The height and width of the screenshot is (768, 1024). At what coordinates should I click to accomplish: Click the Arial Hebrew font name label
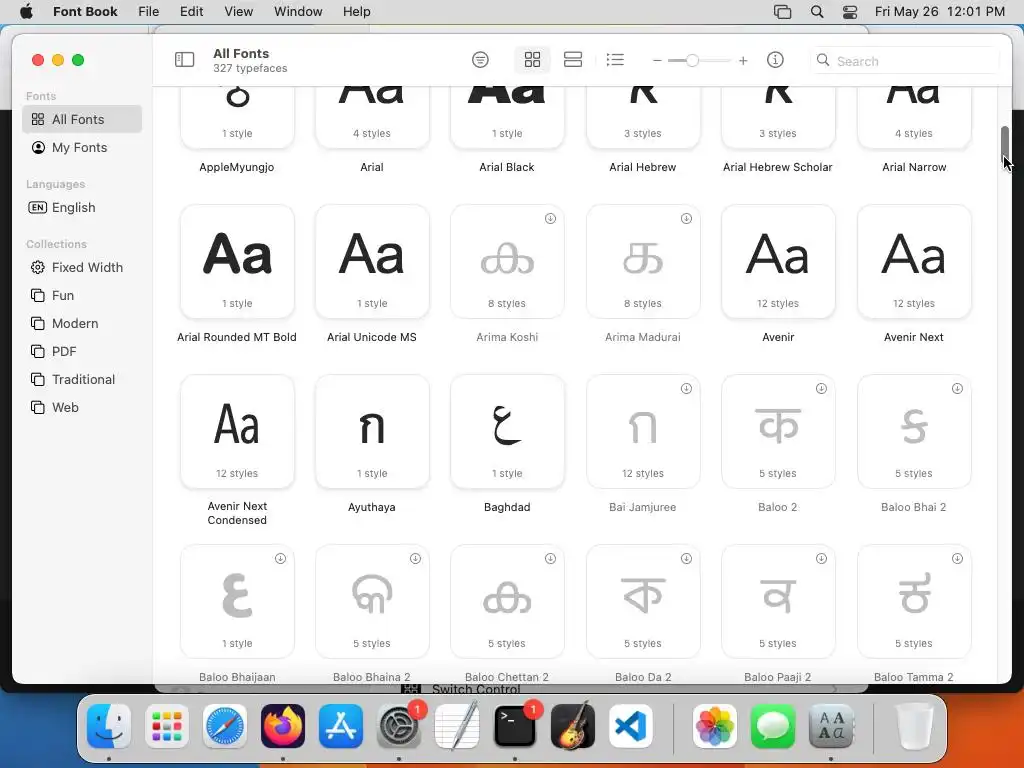(x=643, y=167)
